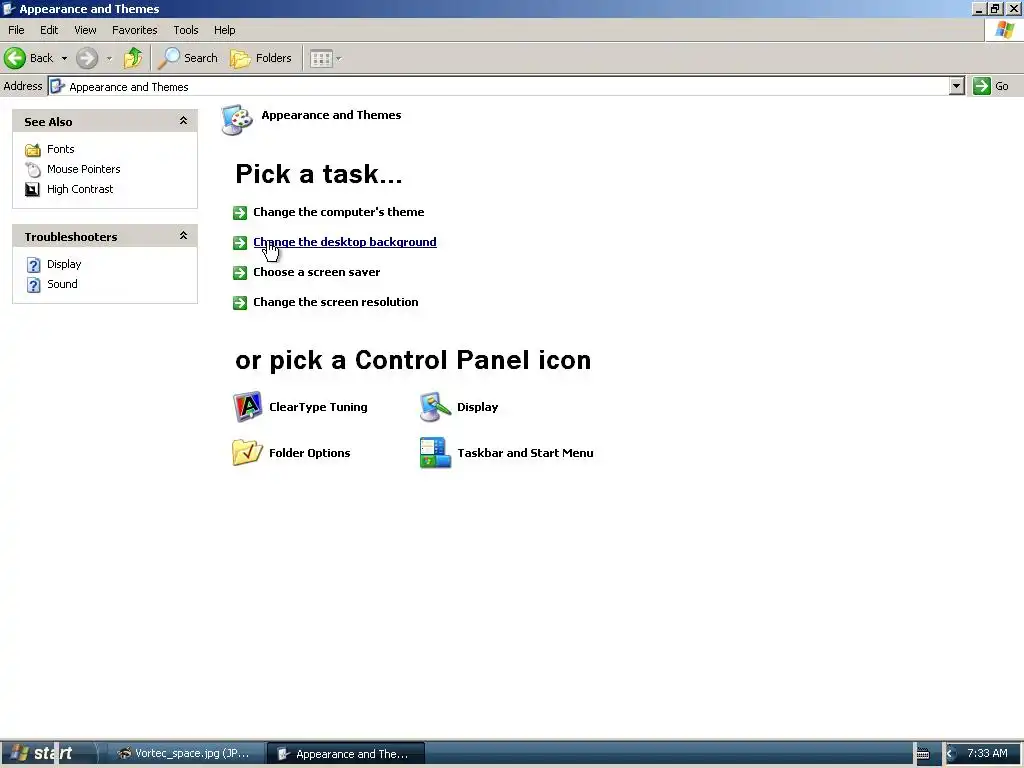The width and height of the screenshot is (1024, 768).
Task: Open the Fonts link
Action: coord(61,149)
